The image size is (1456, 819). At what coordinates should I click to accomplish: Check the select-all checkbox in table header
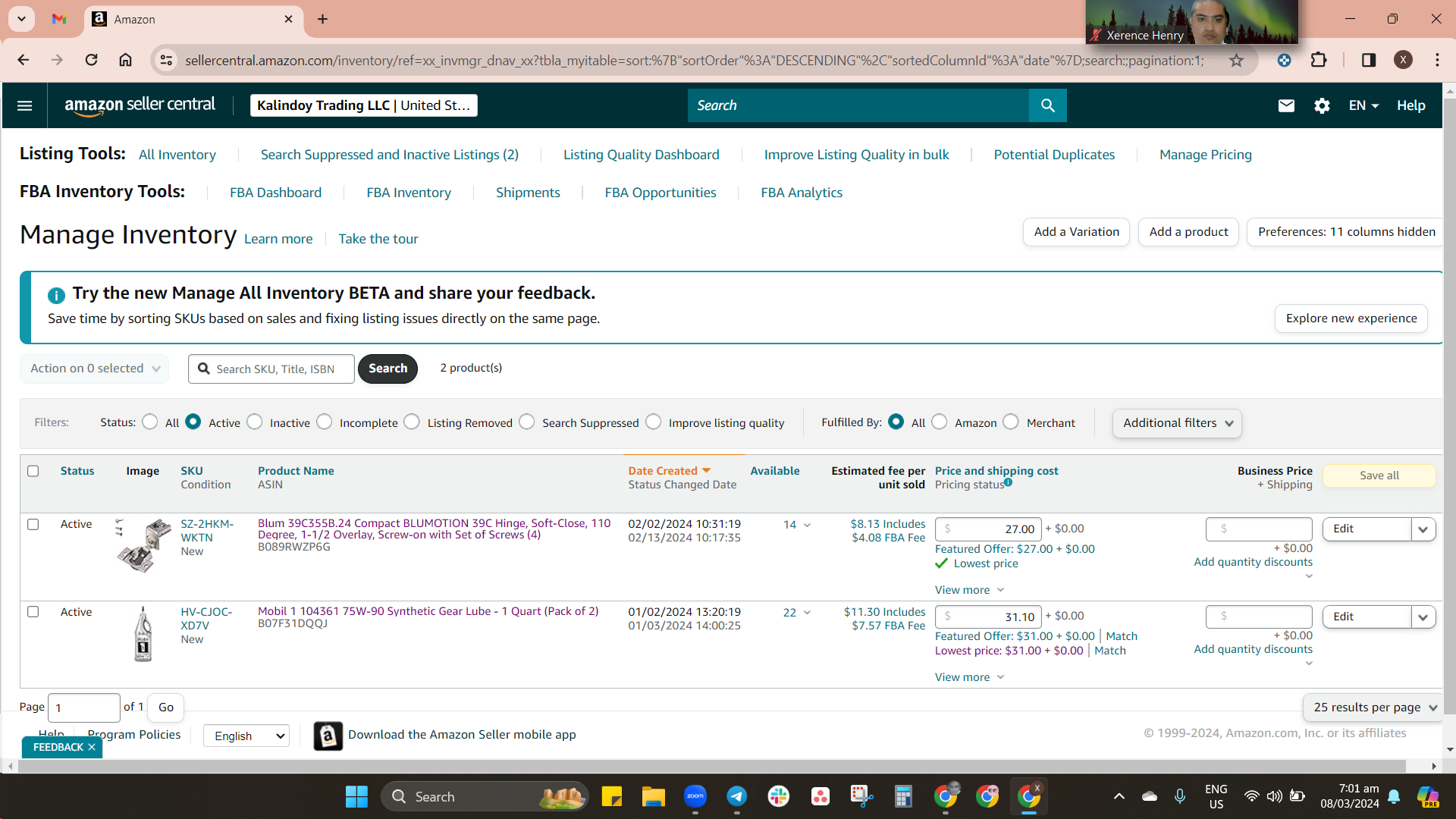(33, 471)
